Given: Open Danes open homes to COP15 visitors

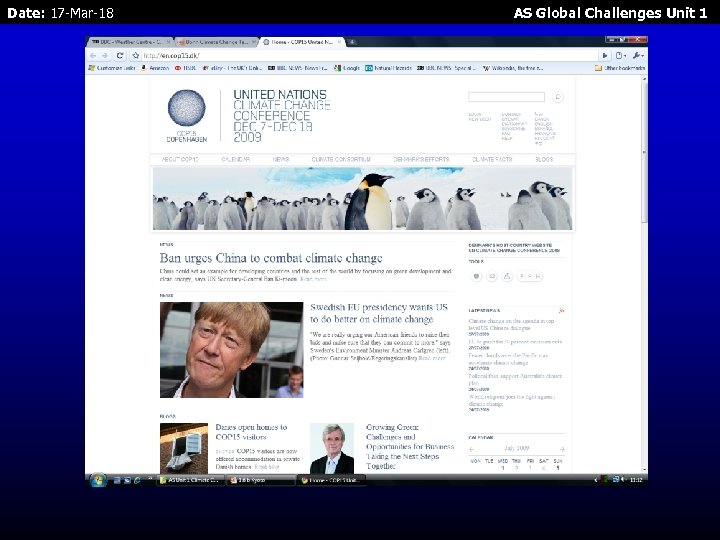Looking at the screenshot, I should click(x=251, y=432).
